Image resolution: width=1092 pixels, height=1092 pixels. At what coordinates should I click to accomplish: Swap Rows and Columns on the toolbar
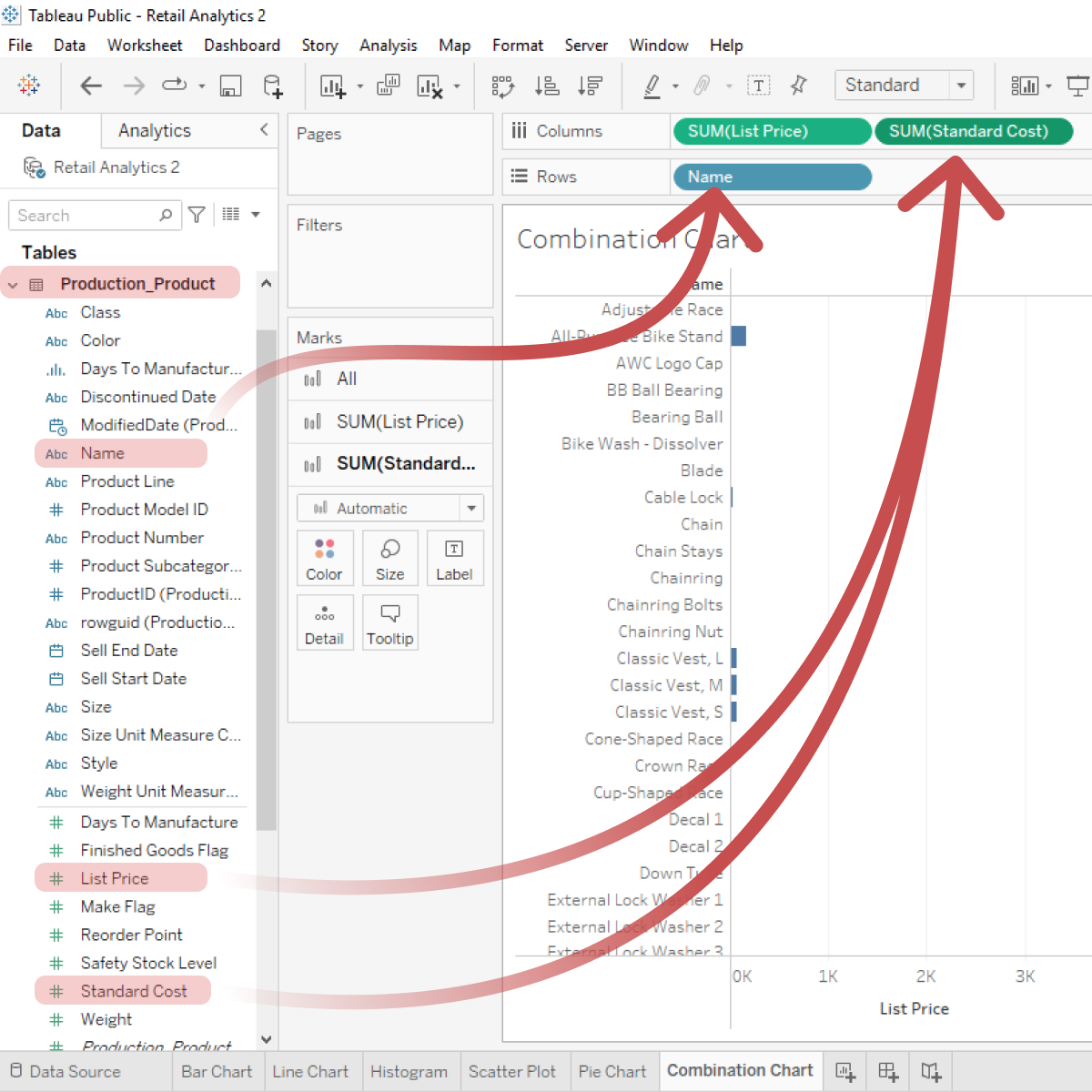(x=502, y=86)
